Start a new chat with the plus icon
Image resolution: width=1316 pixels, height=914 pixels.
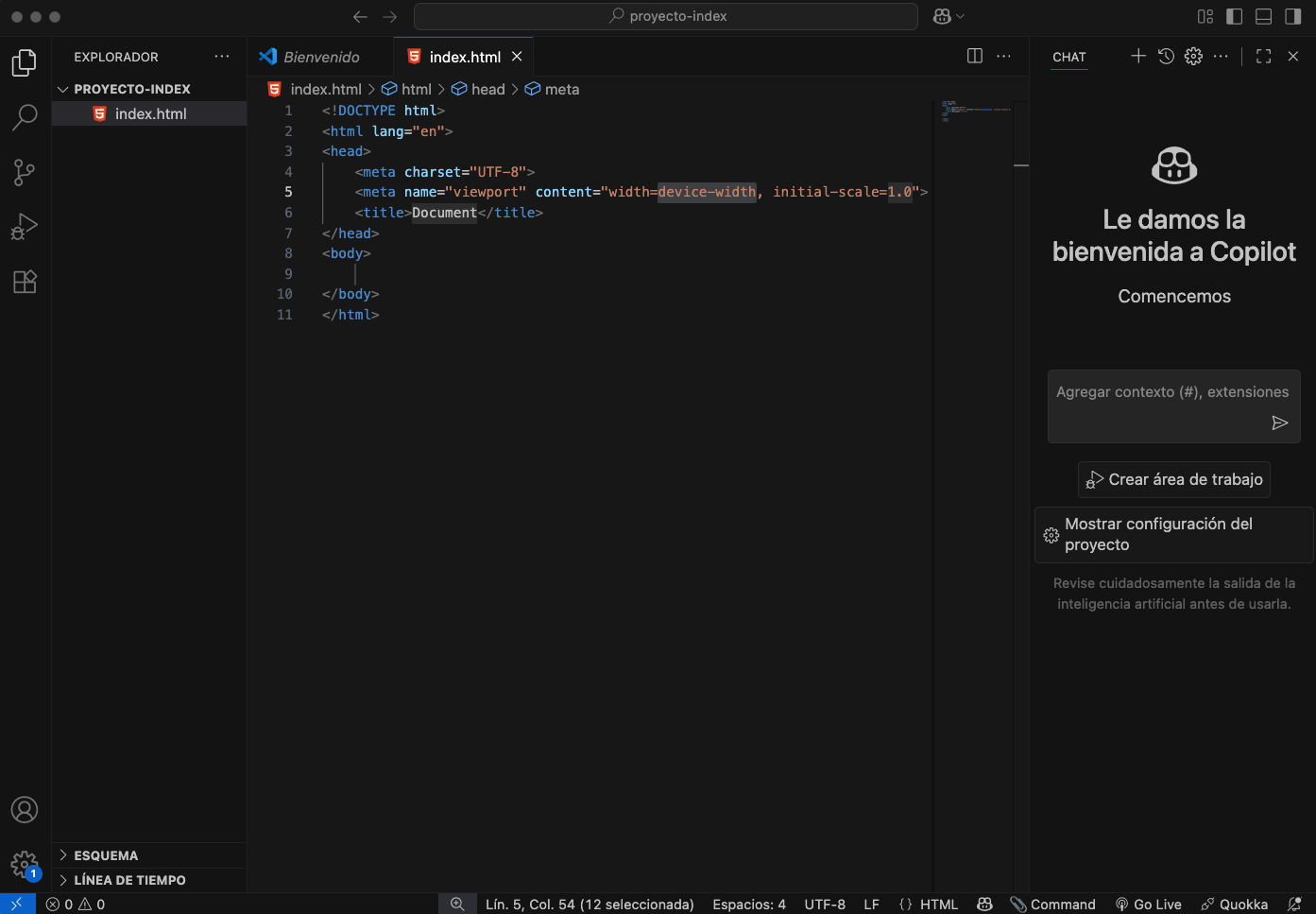pyautogui.click(x=1138, y=56)
